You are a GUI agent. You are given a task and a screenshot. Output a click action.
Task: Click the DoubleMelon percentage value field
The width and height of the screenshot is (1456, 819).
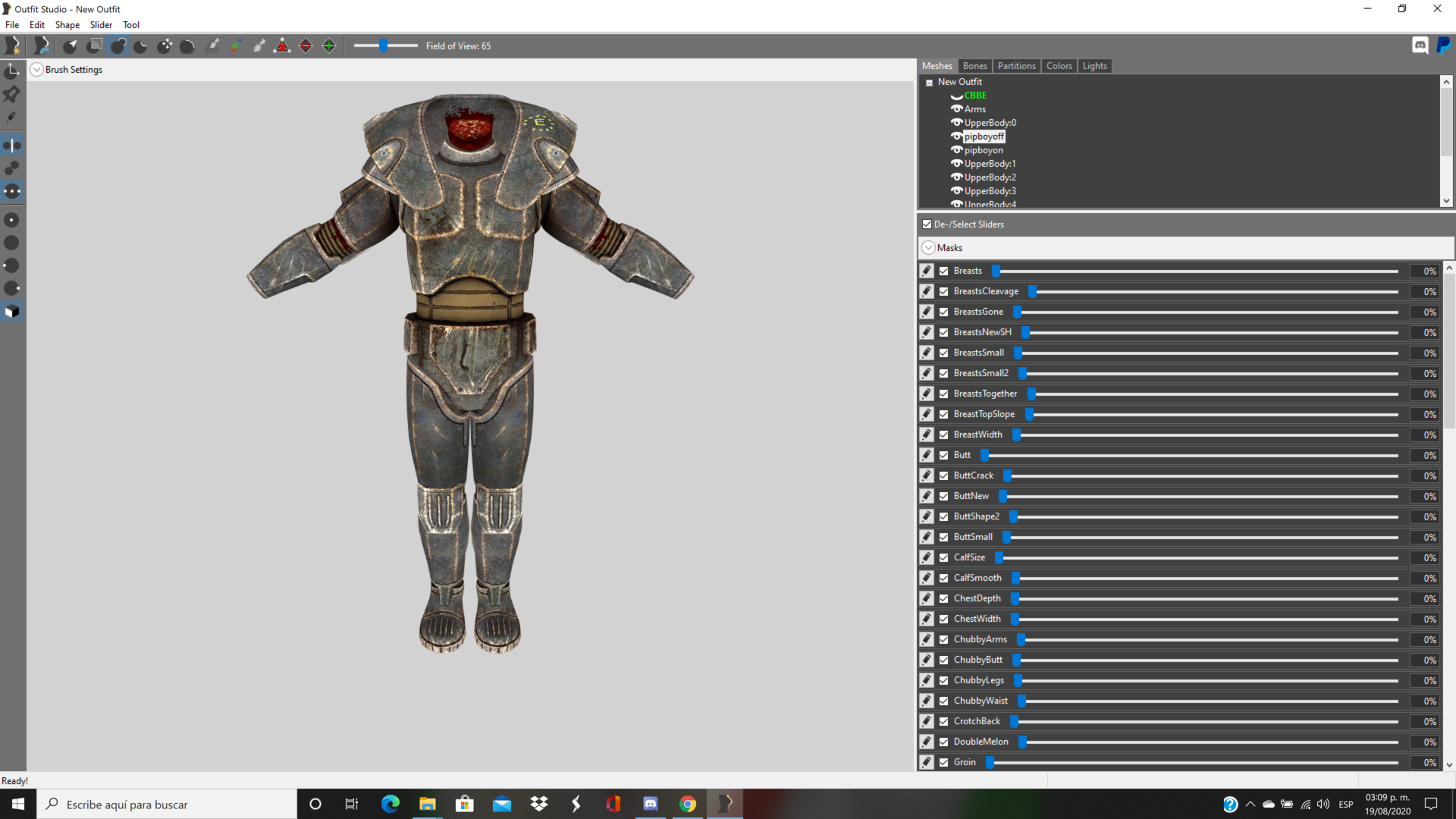1424,742
